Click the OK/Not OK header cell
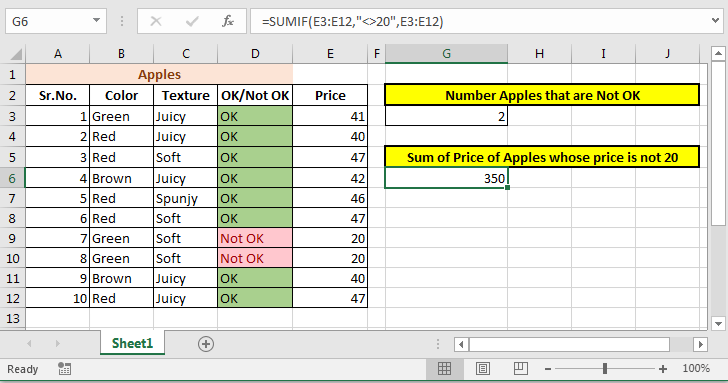Screen dimensions: 728x383 point(255,95)
